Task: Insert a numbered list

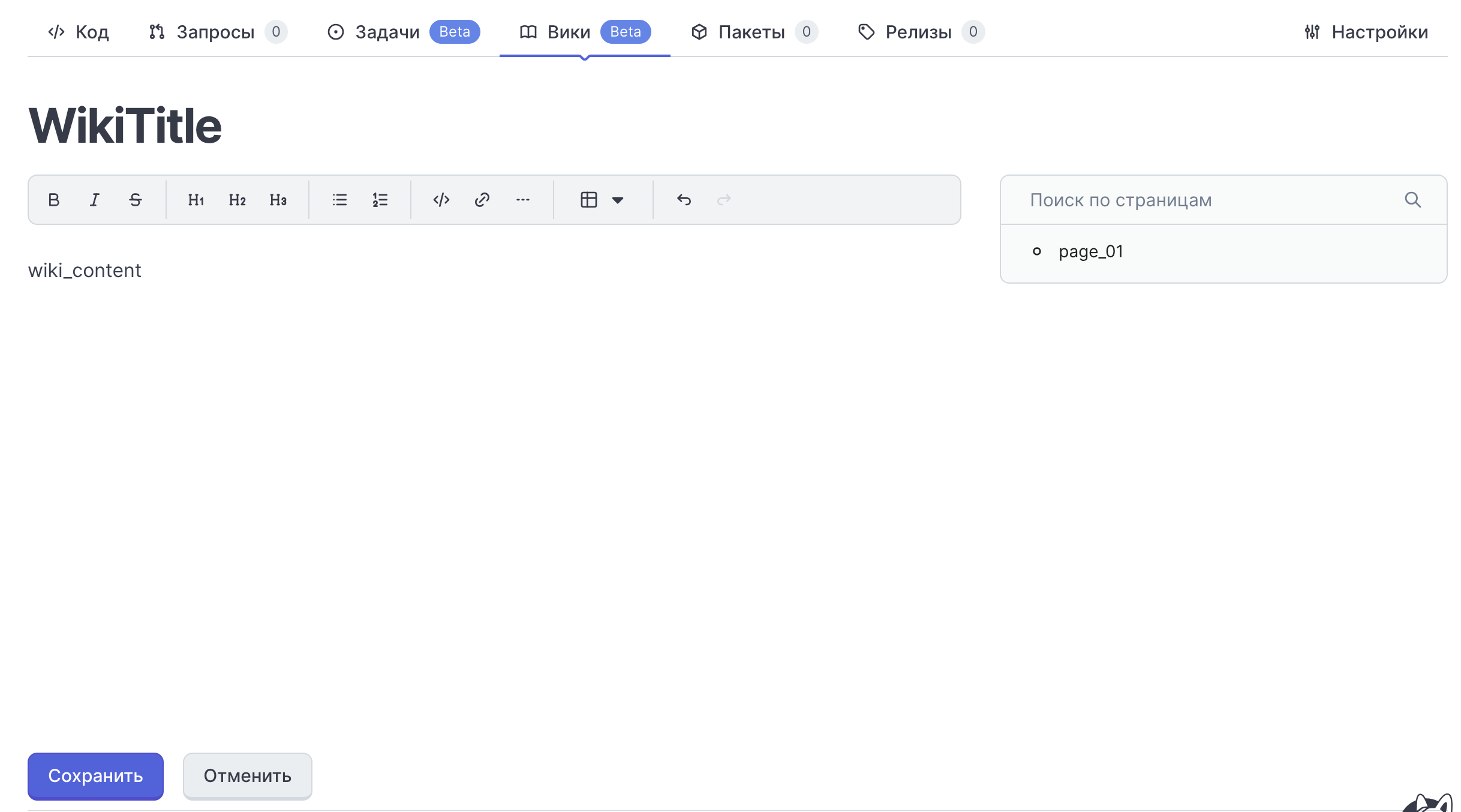Action: (x=380, y=200)
